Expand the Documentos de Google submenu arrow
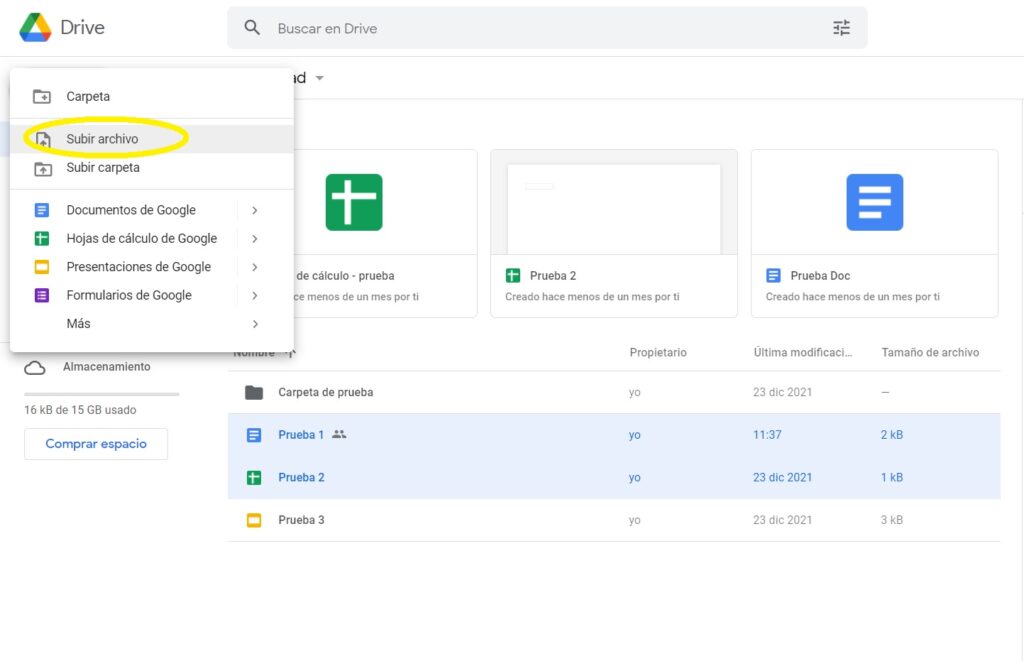This screenshot has width=1024, height=661. pos(255,210)
